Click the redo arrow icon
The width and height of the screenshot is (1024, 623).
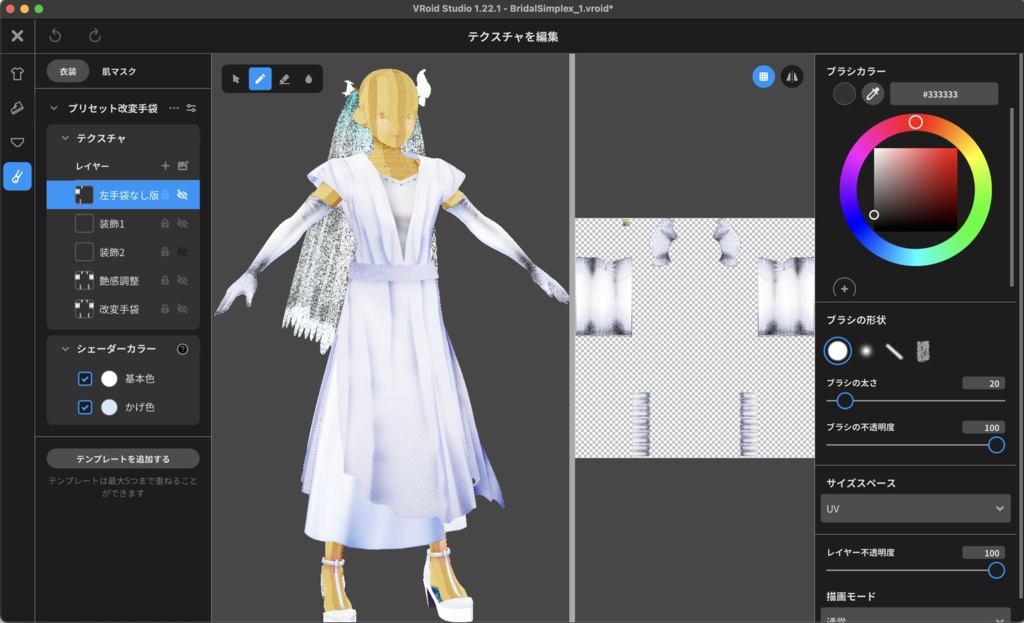pos(95,36)
